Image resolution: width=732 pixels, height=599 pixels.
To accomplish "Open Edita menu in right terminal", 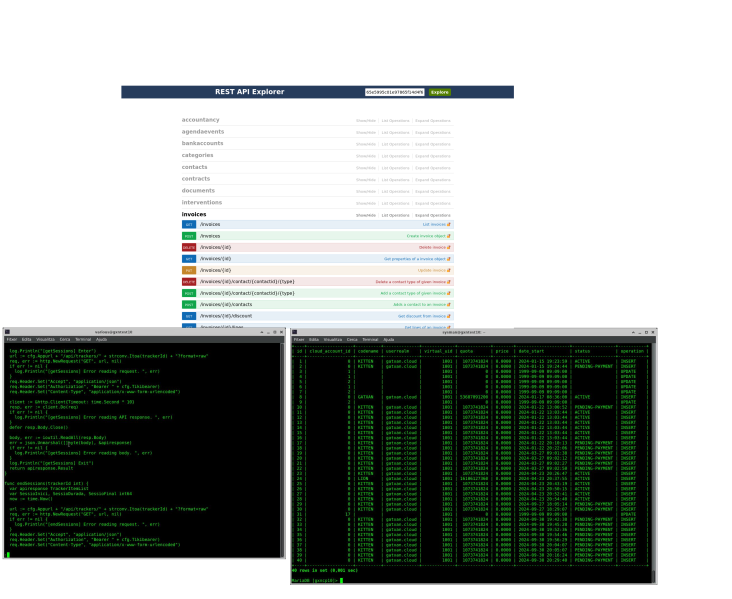I will coord(314,339).
